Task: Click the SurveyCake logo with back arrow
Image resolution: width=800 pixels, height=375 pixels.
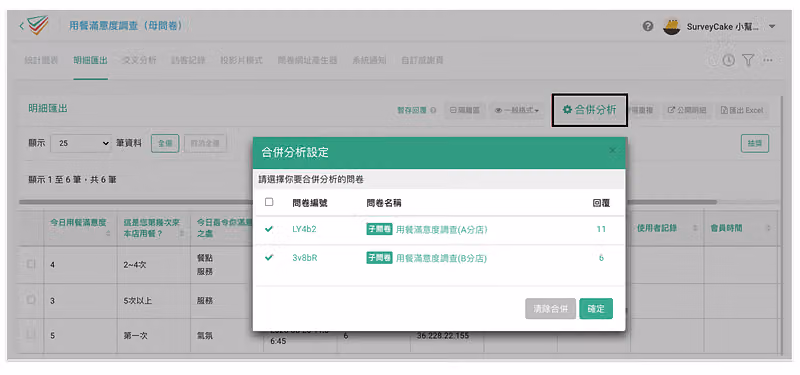Action: [34, 25]
